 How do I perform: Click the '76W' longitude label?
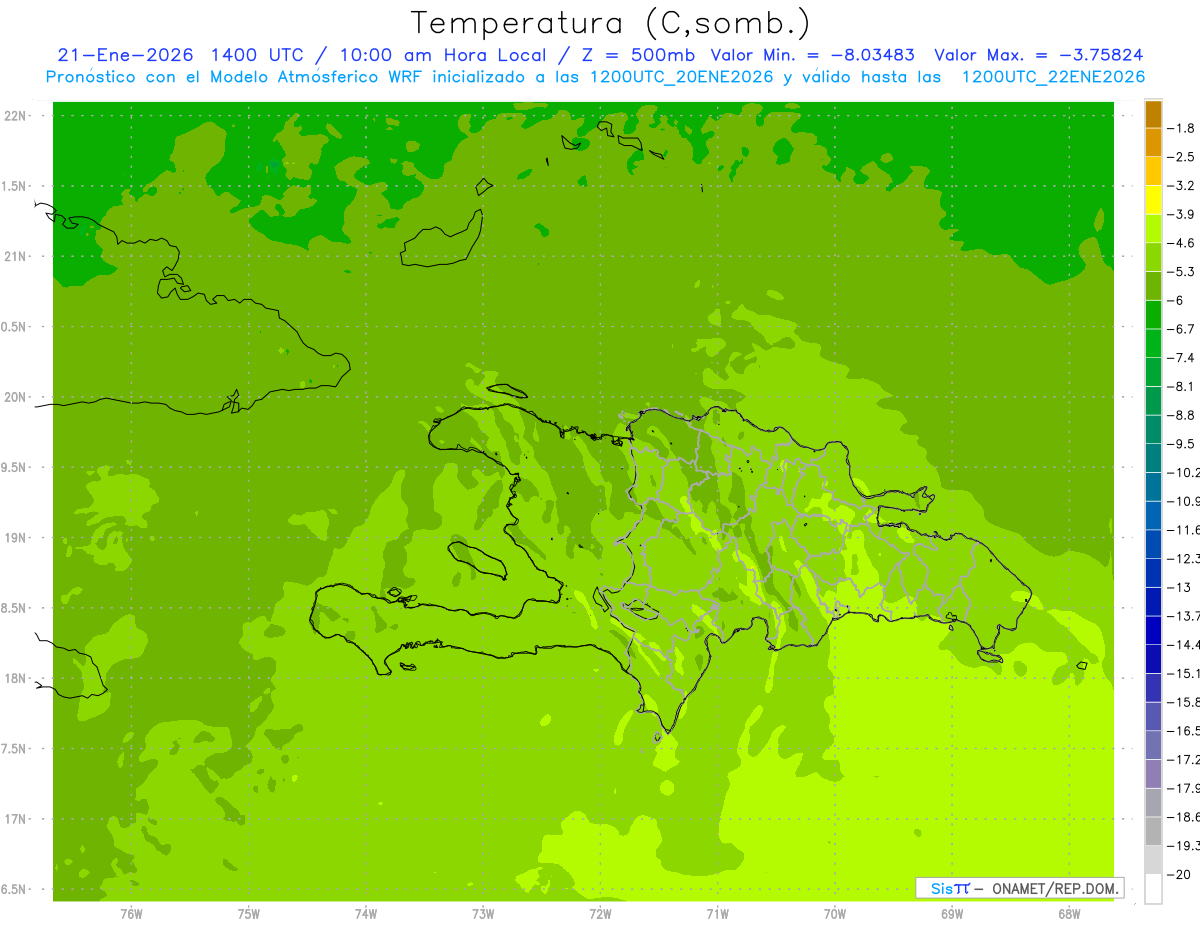coord(131,914)
